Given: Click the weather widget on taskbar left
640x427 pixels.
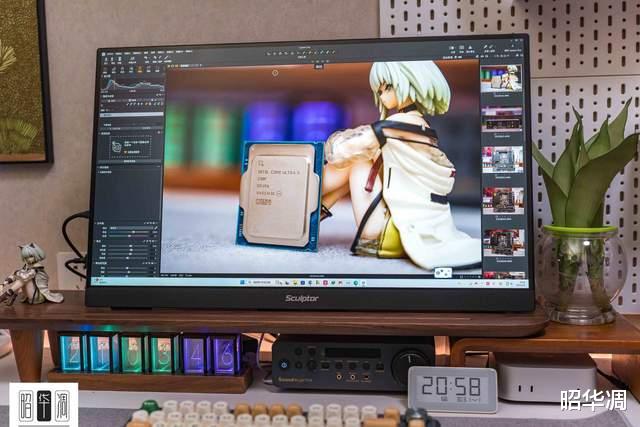Looking at the screenshot, I should click(100, 281).
